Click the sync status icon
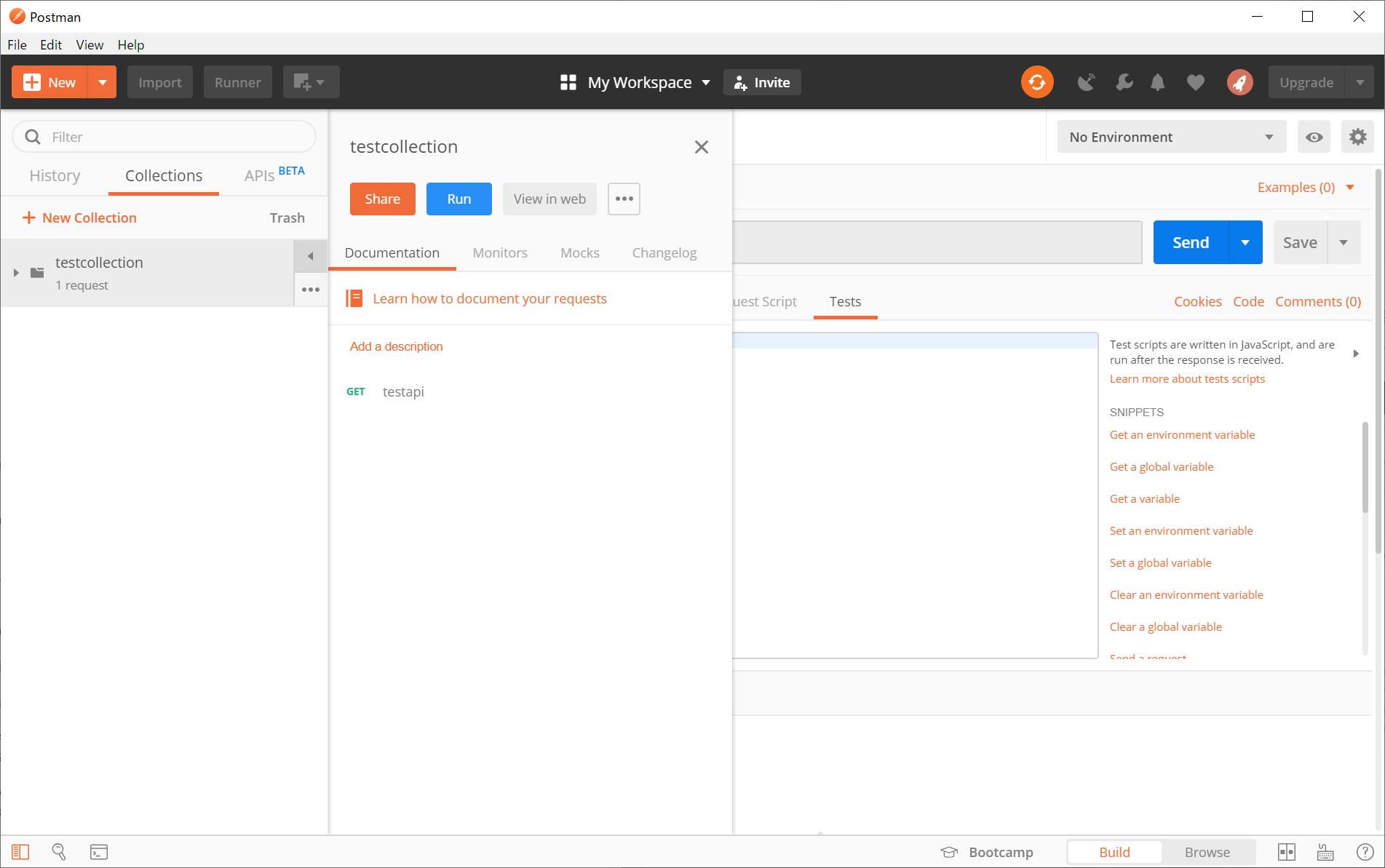The width and height of the screenshot is (1385, 868). [1037, 82]
